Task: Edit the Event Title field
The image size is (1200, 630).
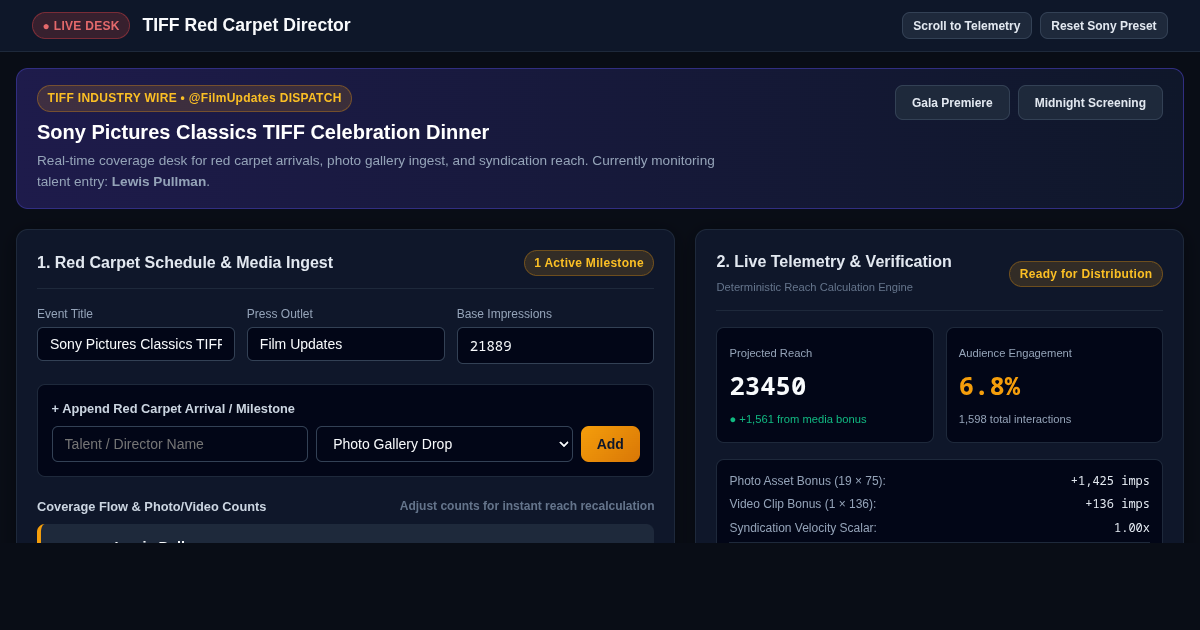Action: pyautogui.click(x=136, y=344)
